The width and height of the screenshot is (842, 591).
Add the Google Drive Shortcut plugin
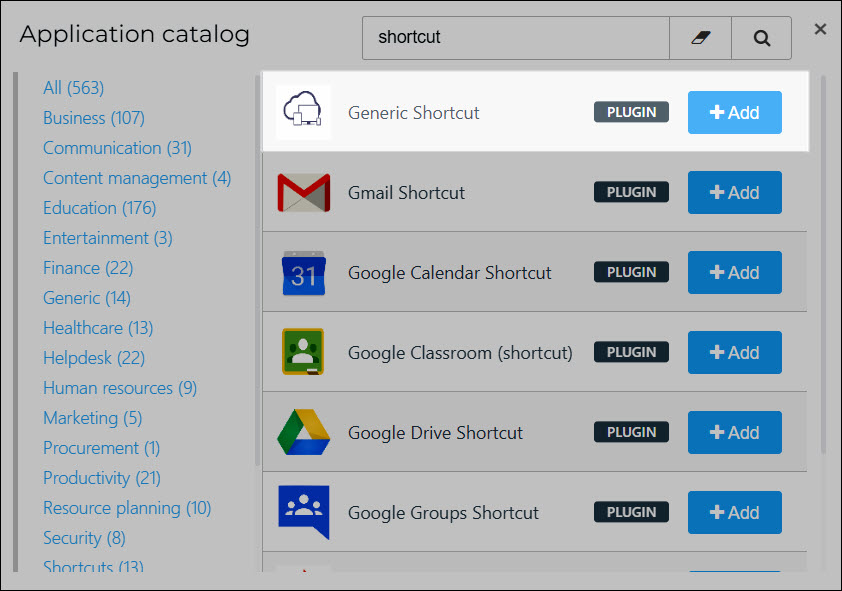pyautogui.click(x=735, y=432)
